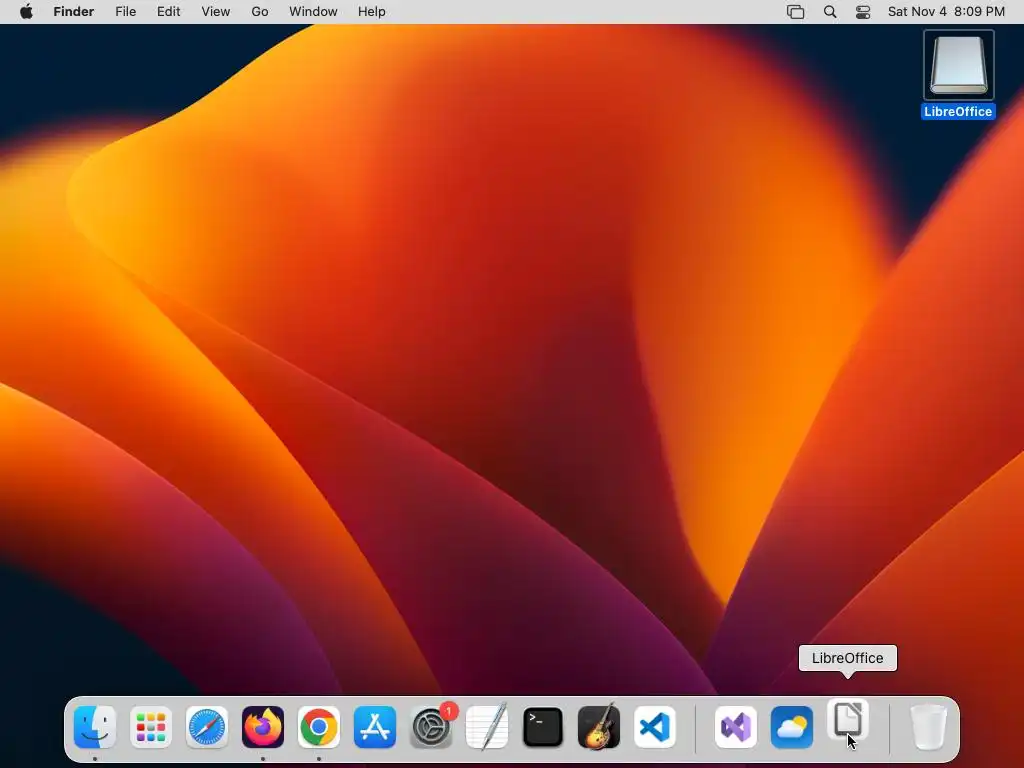Open System Settings with badge
This screenshot has height=768, width=1024.
[431, 727]
